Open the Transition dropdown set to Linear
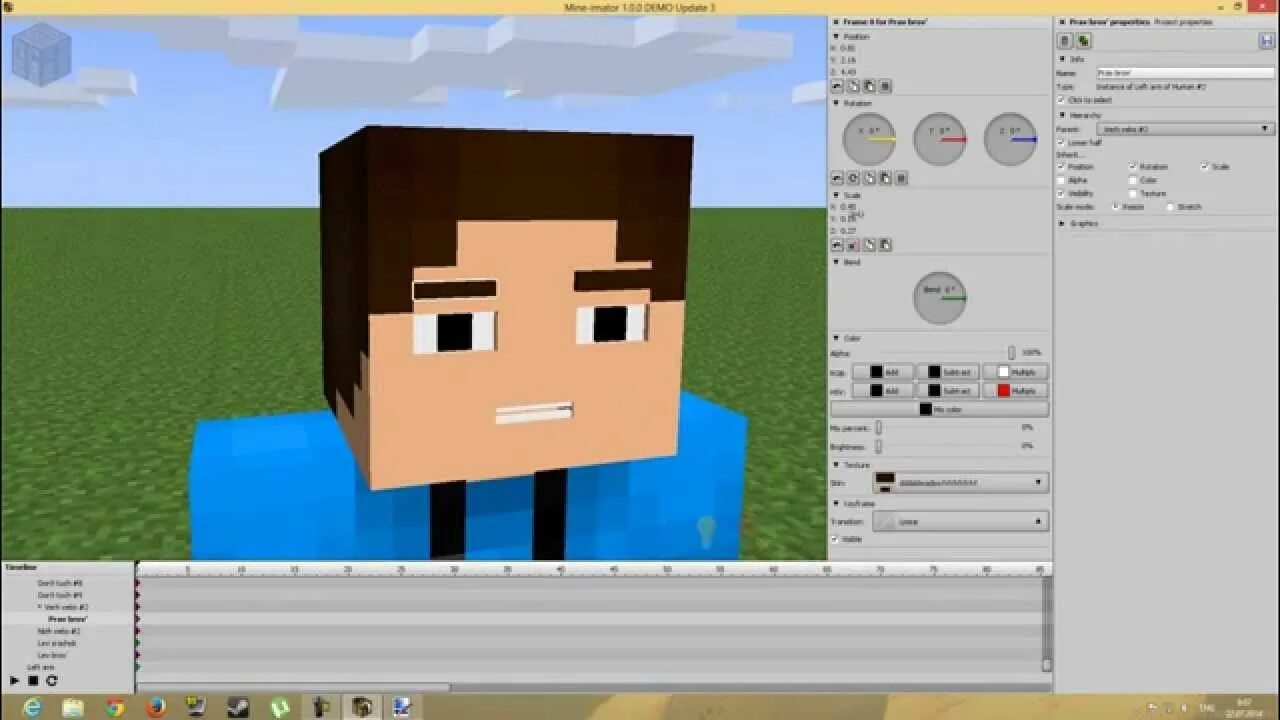The width and height of the screenshot is (1280, 720). click(x=960, y=521)
